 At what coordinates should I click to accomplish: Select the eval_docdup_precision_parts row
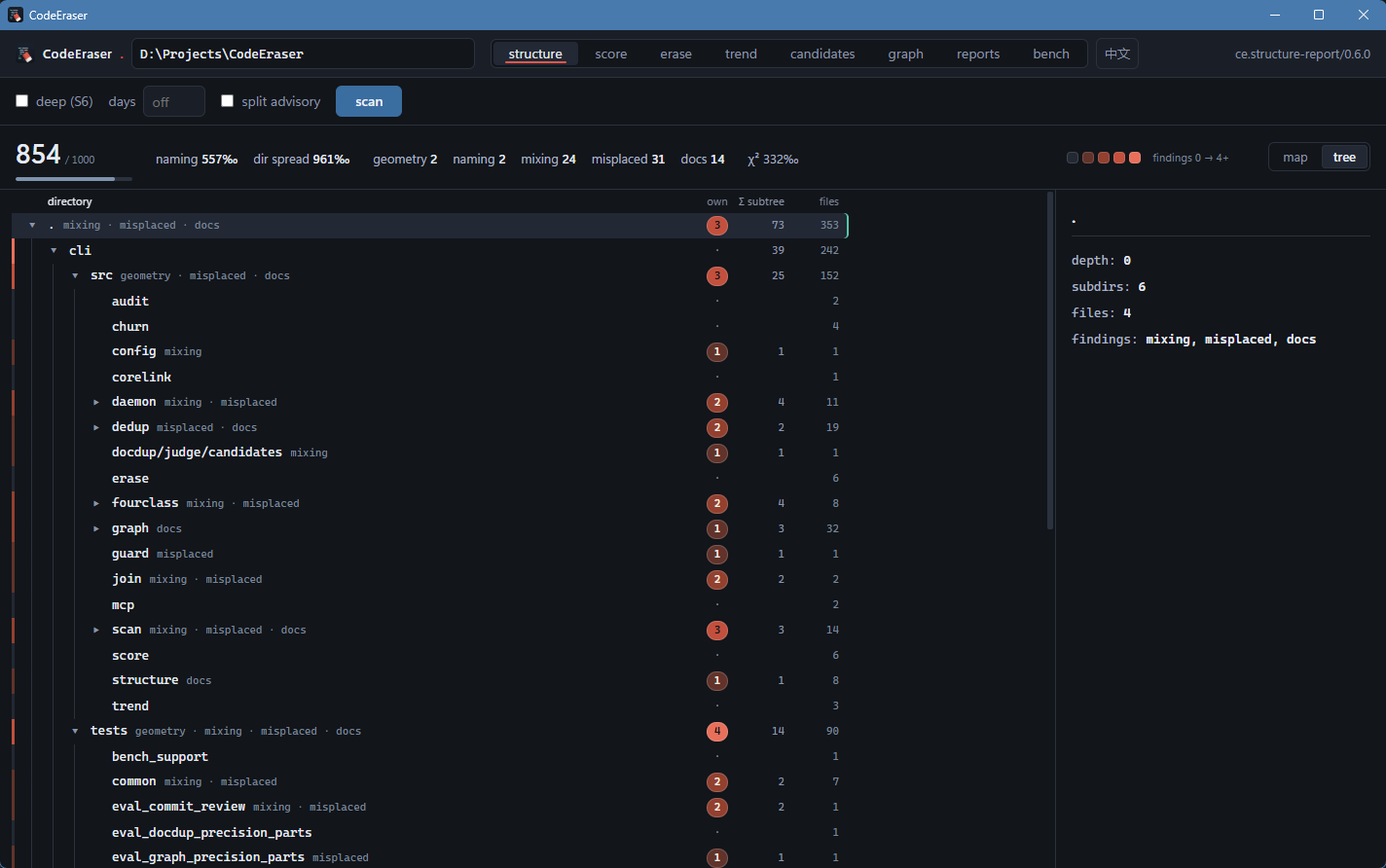click(429, 832)
